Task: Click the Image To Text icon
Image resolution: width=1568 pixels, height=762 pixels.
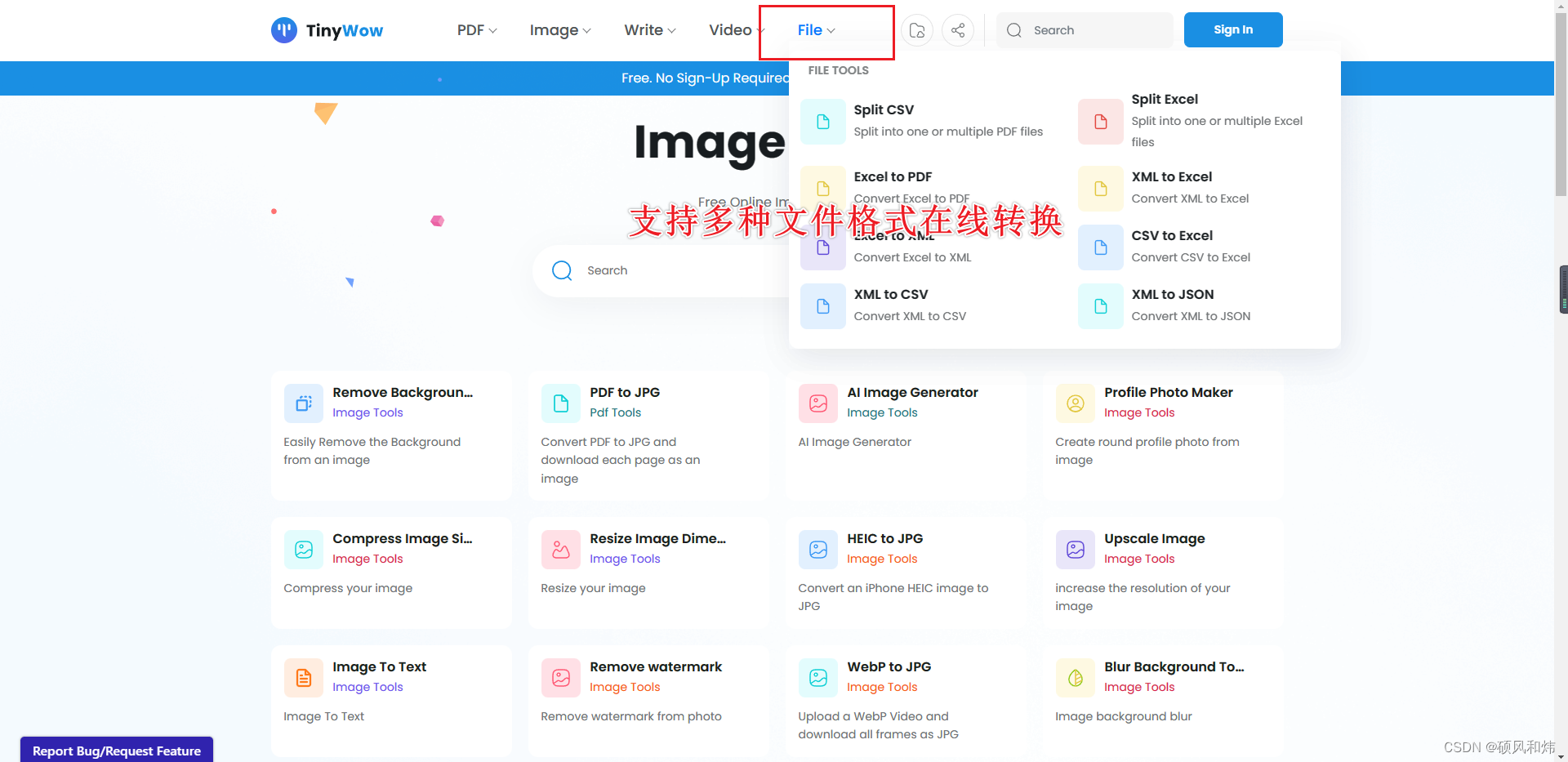Action: coord(304,678)
